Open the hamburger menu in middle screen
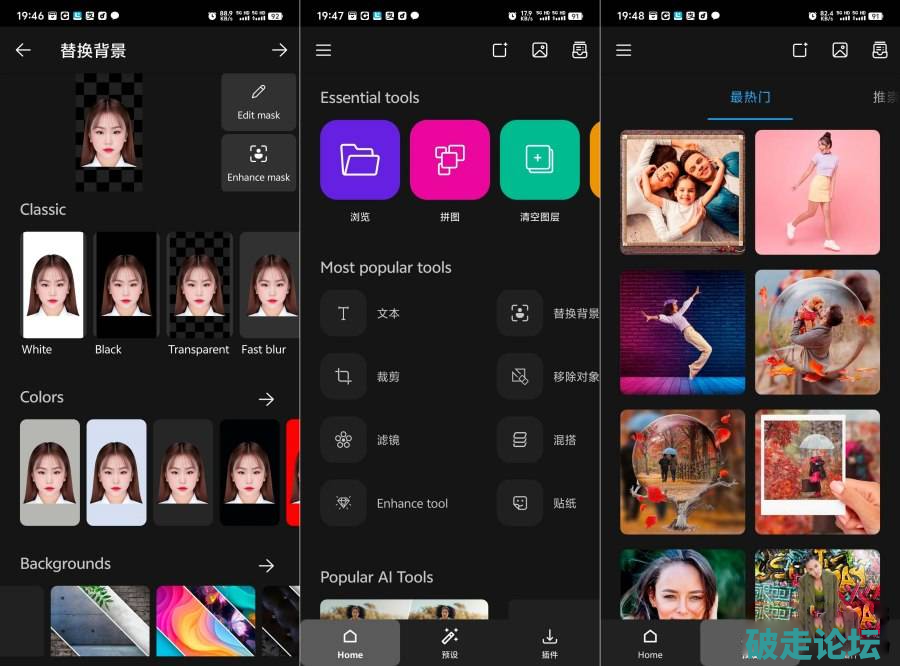 323,50
